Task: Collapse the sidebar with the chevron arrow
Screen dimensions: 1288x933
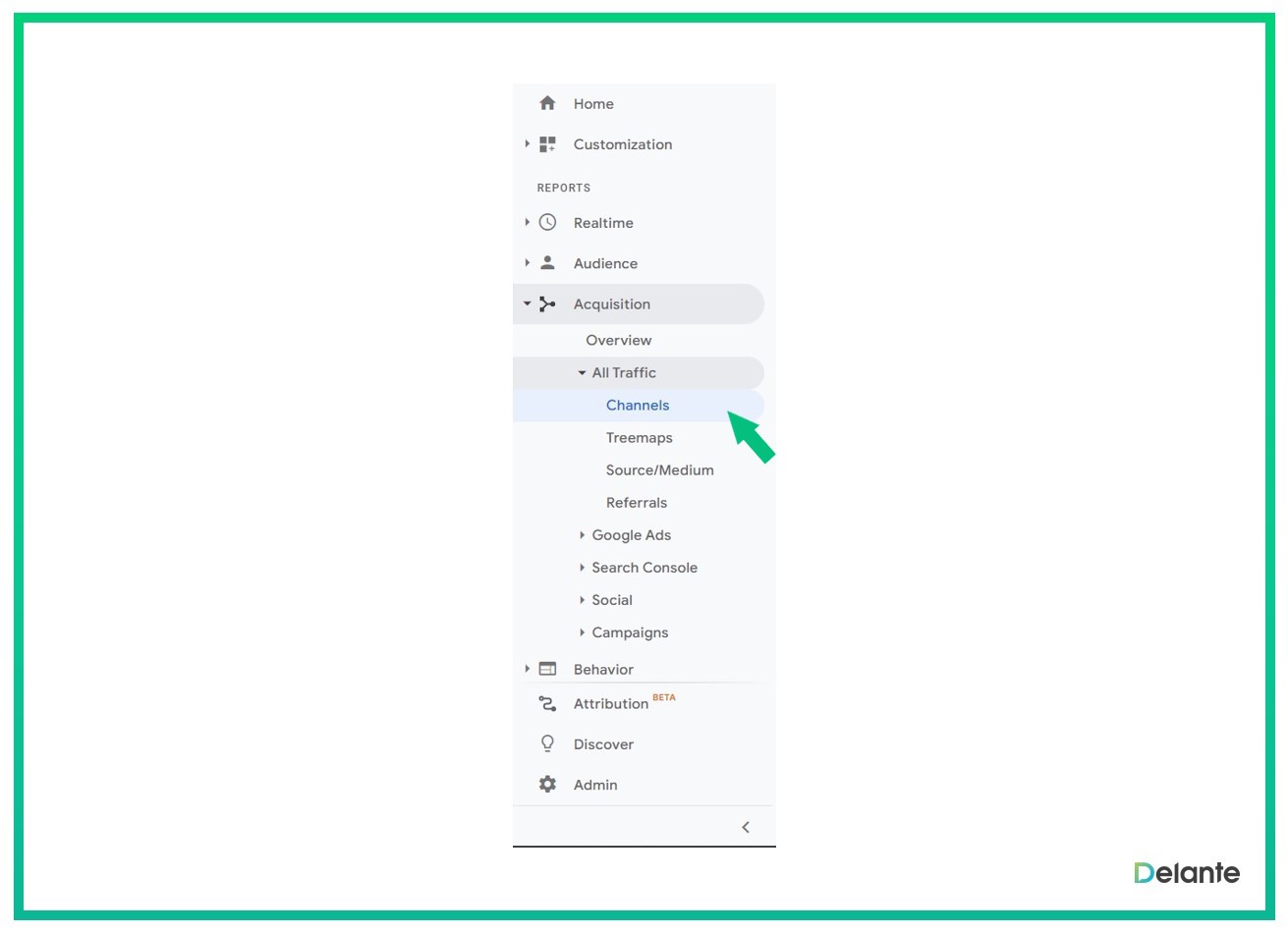Action: click(x=746, y=827)
